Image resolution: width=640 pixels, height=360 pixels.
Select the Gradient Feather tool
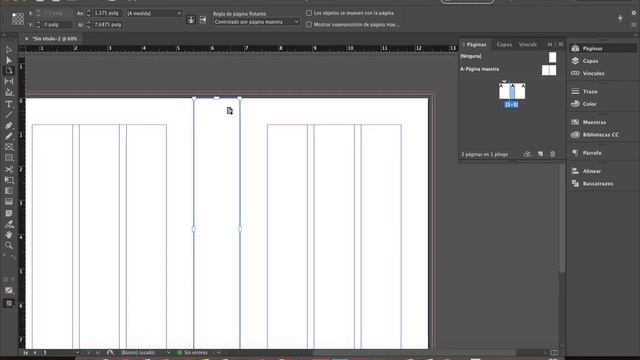(x=9, y=202)
